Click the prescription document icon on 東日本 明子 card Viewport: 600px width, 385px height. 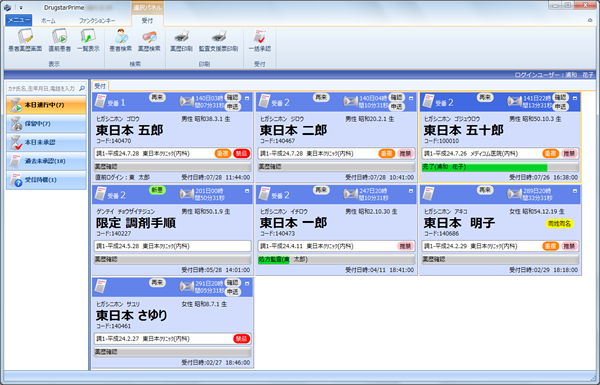coord(428,194)
